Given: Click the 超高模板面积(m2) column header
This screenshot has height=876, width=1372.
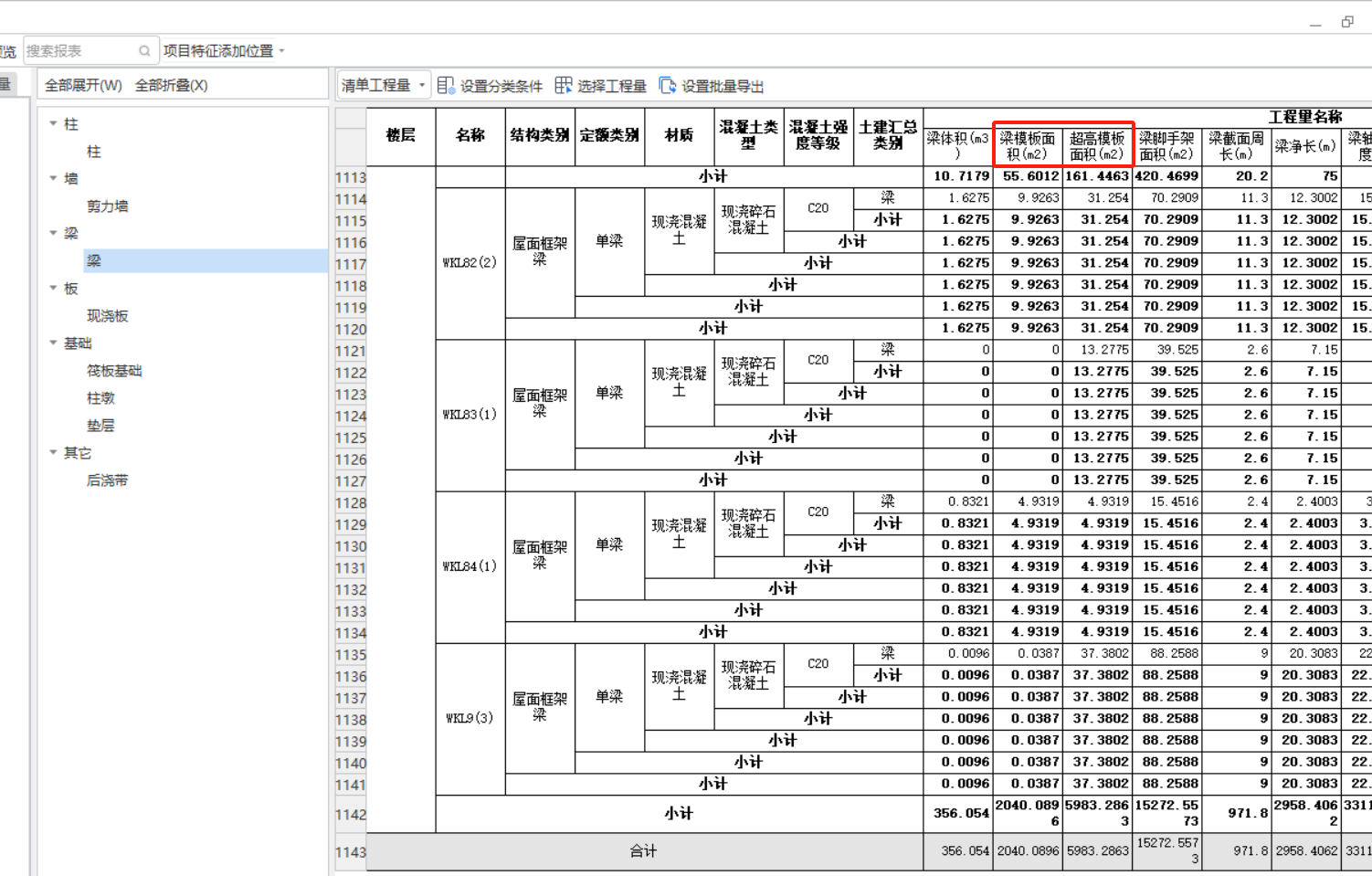Looking at the screenshot, I should click(1097, 146).
